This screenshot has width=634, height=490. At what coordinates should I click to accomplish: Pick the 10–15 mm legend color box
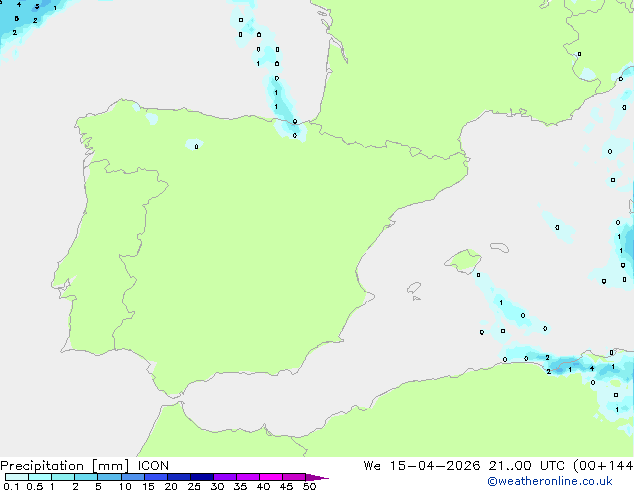tap(132, 477)
